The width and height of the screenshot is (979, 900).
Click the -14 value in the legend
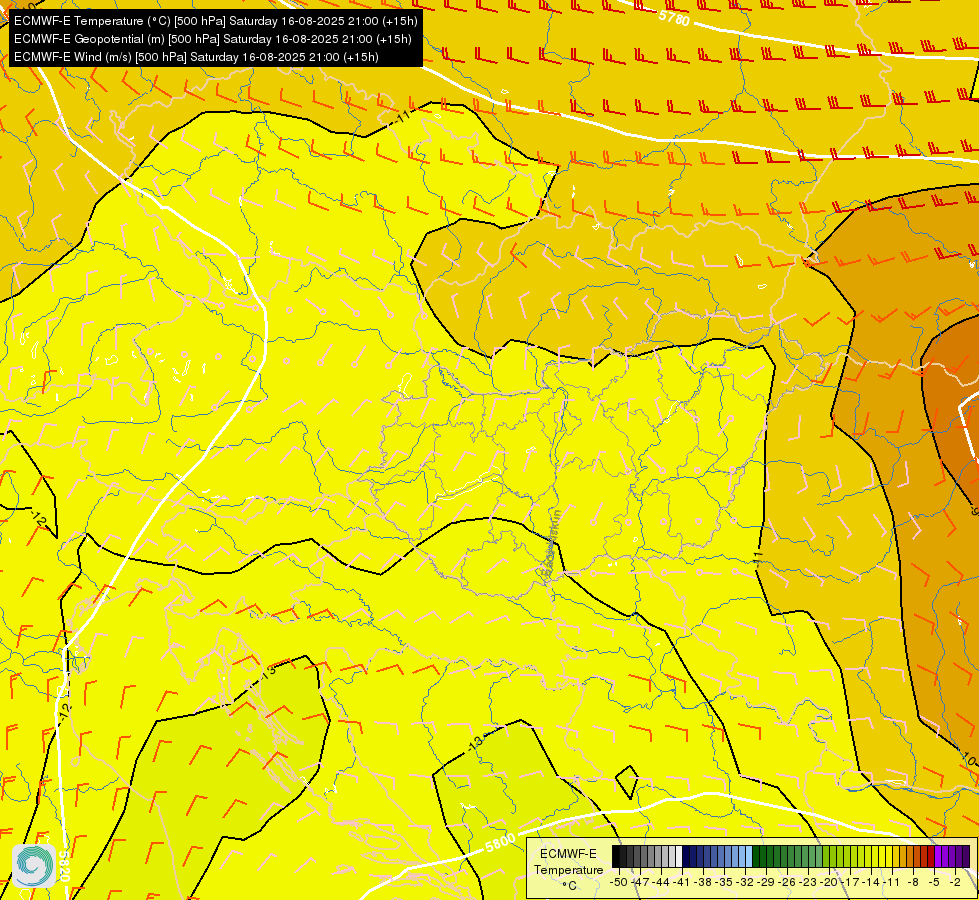(x=871, y=882)
